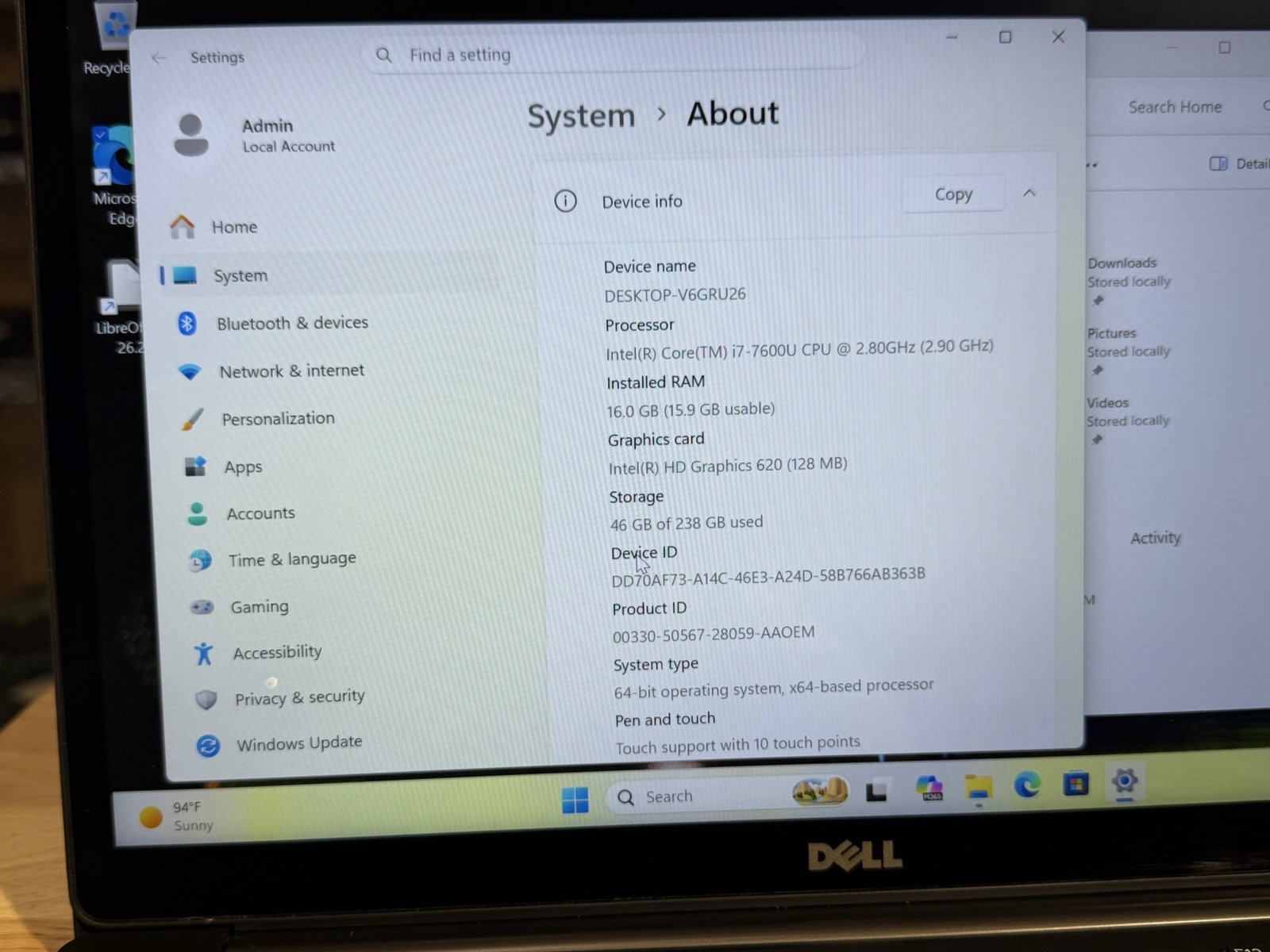This screenshot has height=952, width=1270.
Task: Click the Apps icon in sidebar
Action: [195, 466]
